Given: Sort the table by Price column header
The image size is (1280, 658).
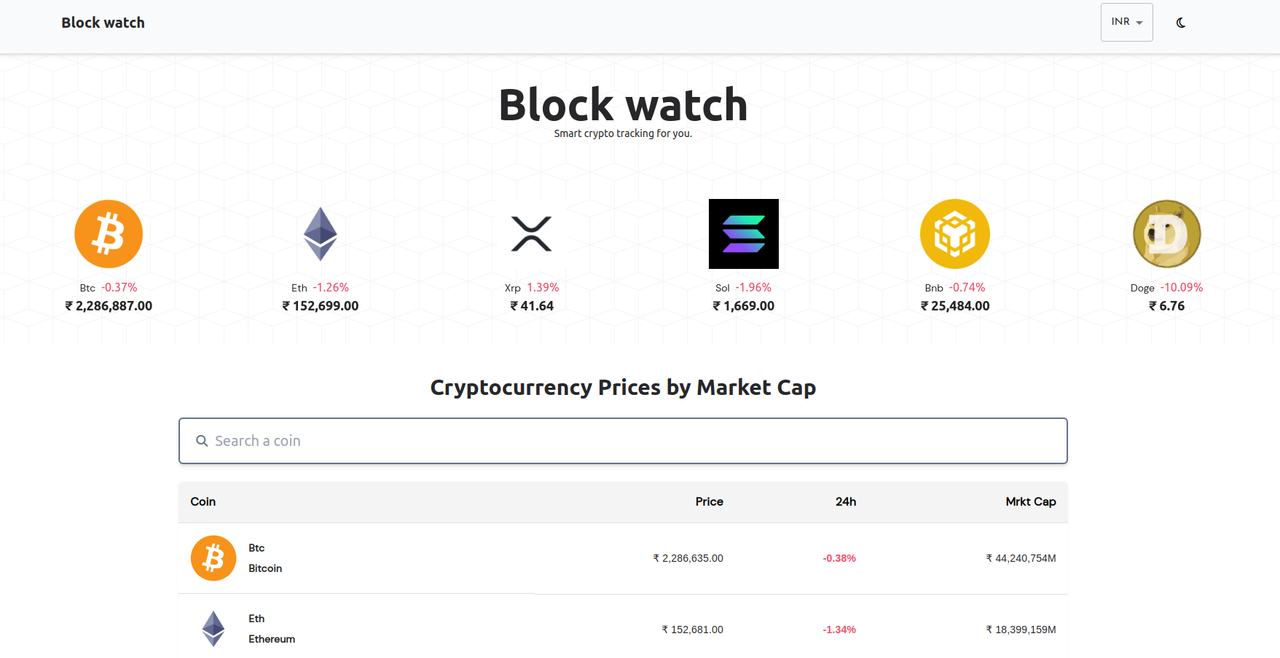Looking at the screenshot, I should [x=709, y=502].
